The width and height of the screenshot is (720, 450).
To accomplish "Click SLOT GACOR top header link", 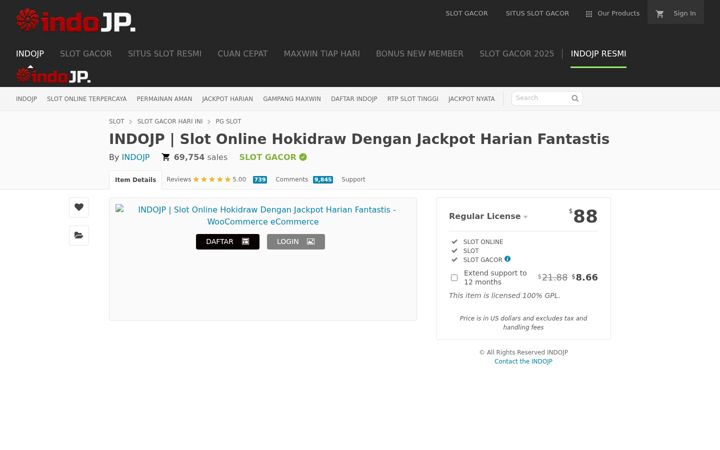I will pos(467,14).
